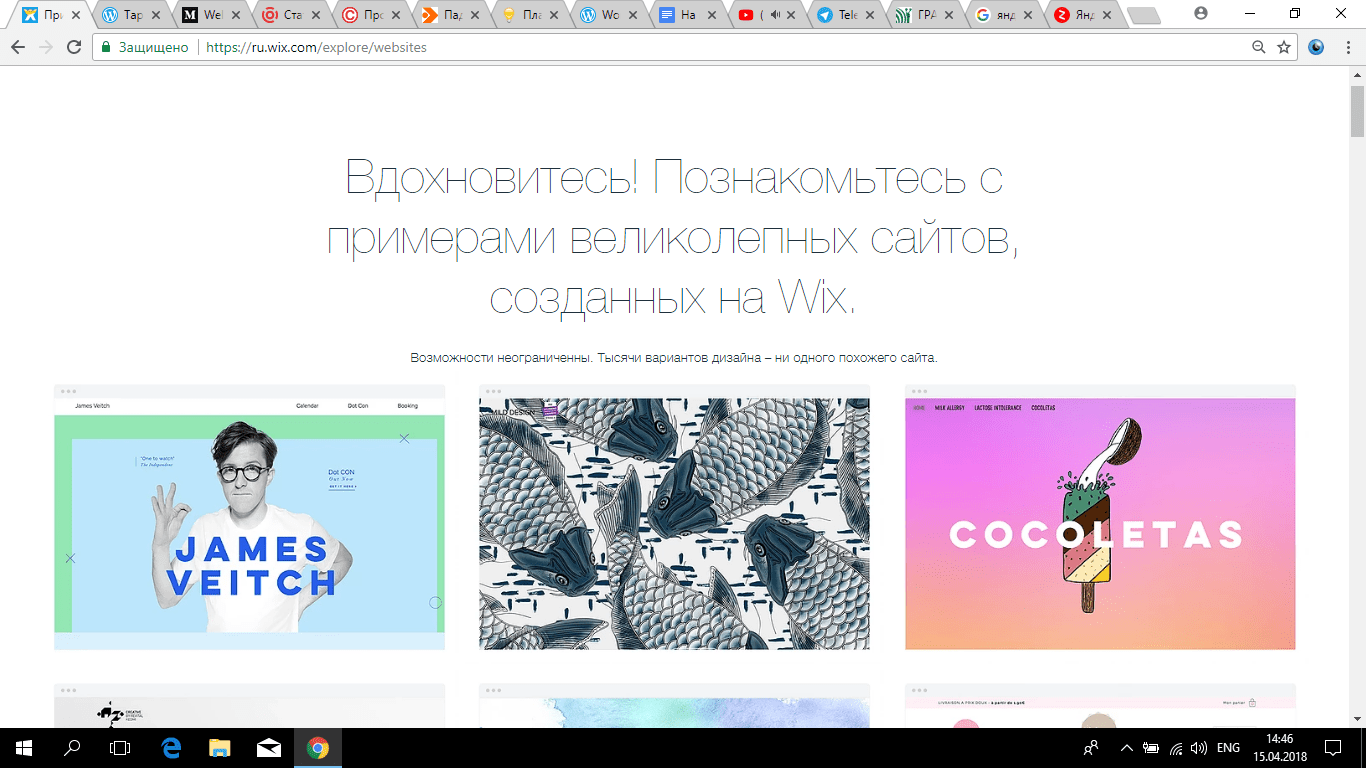Launch Microsoft Edge from the taskbar
Screen dimensions: 1366x768
point(169,747)
